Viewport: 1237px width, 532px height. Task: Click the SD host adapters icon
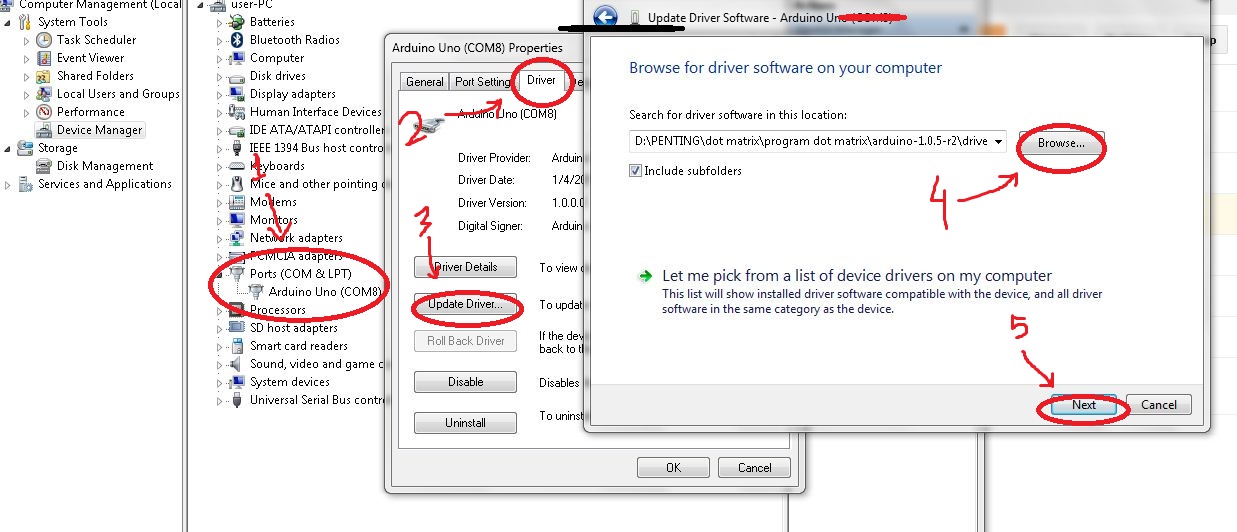[x=237, y=328]
